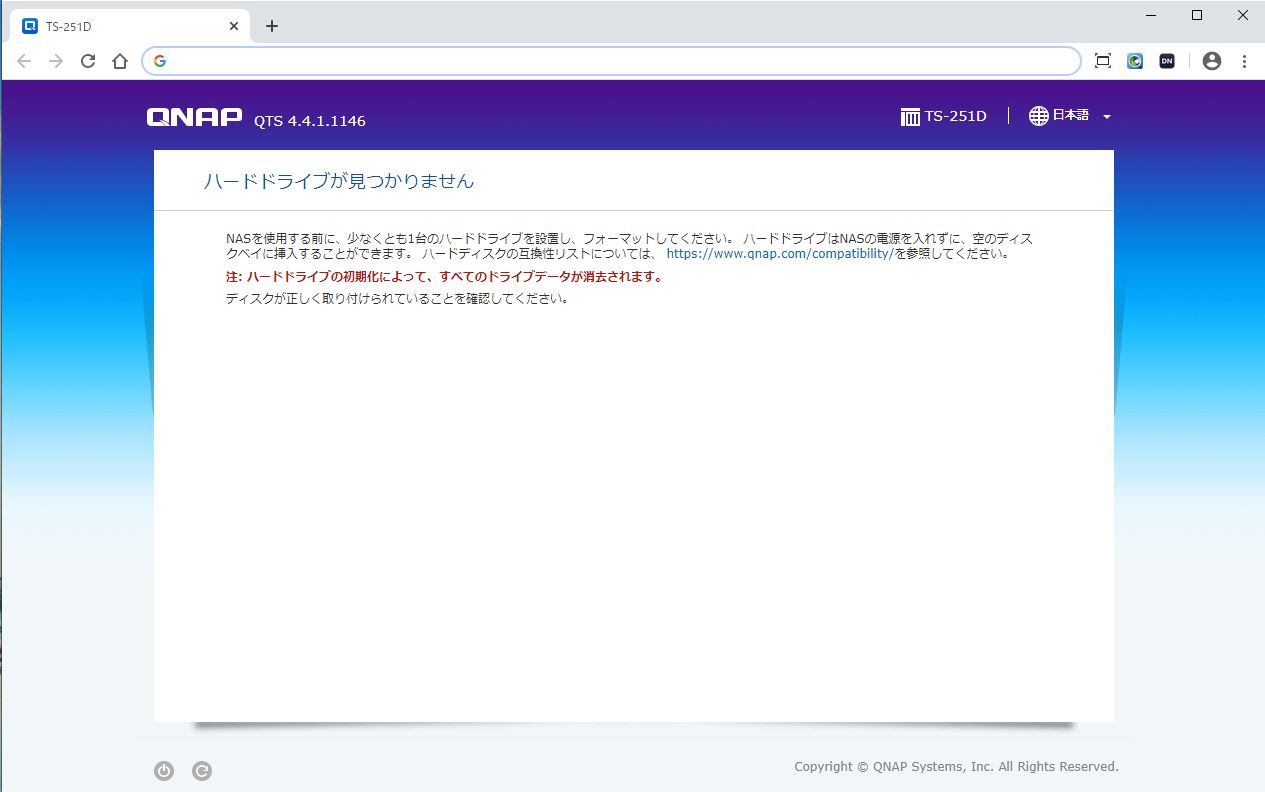Open the qnap.com compatibility link
This screenshot has width=1265, height=792.
click(x=779, y=254)
